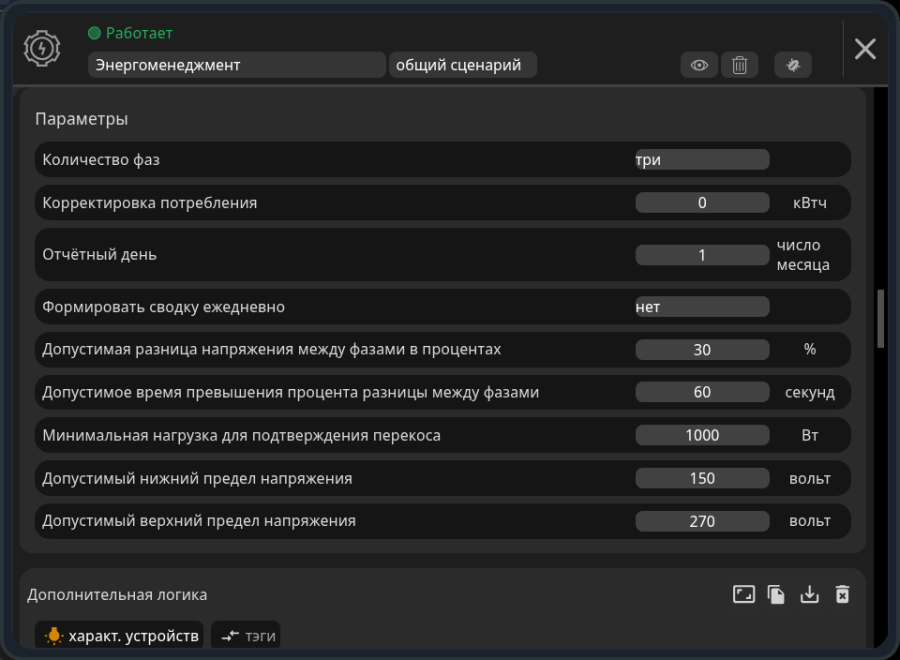Click Допустимый нижний предел напряжения label

[x=197, y=478]
